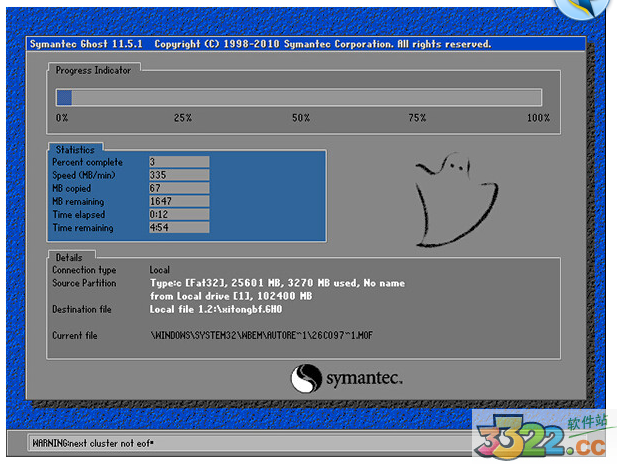
Task: Click the MB remaining label
Action: click(x=78, y=201)
